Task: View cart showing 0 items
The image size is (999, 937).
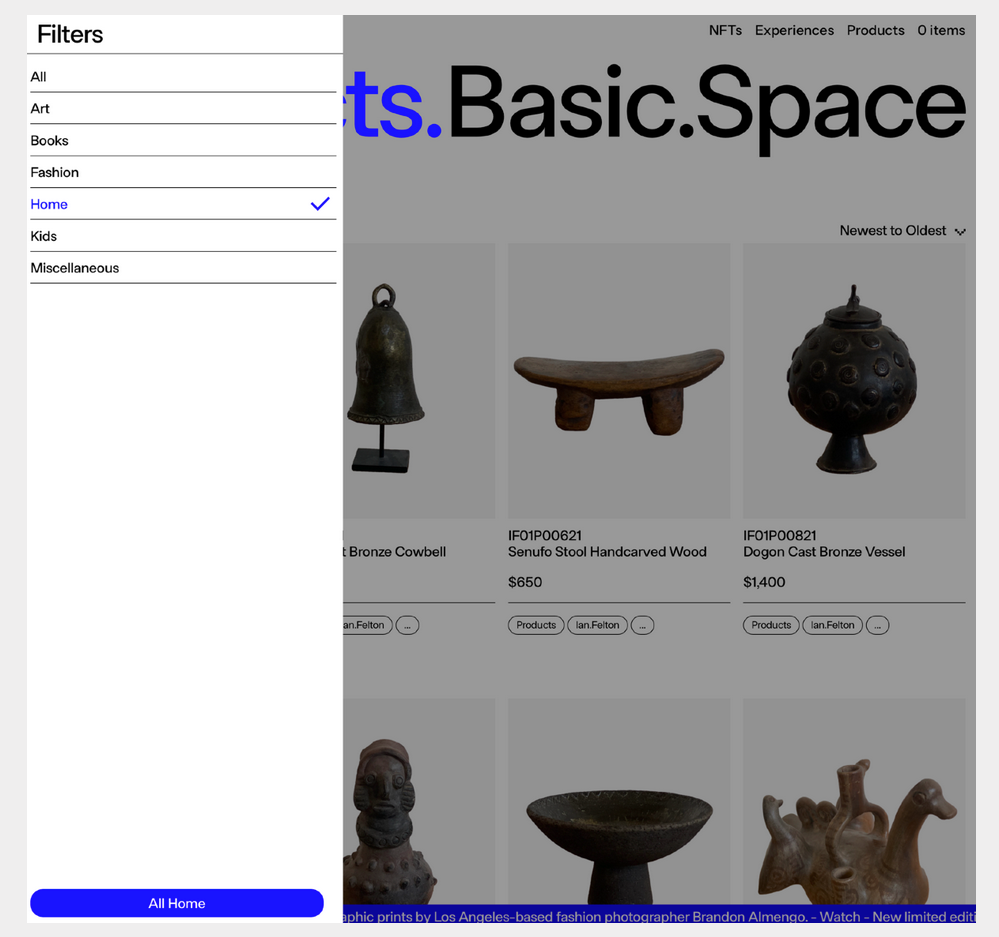Action: pos(941,31)
